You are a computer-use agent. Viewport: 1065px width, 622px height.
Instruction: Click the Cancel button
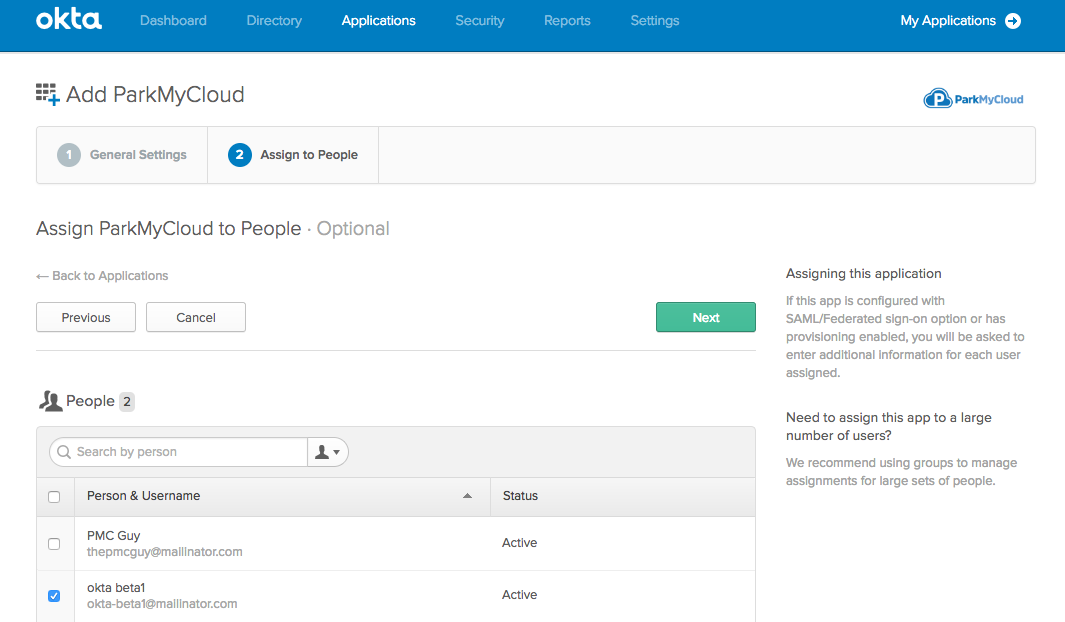(x=196, y=317)
